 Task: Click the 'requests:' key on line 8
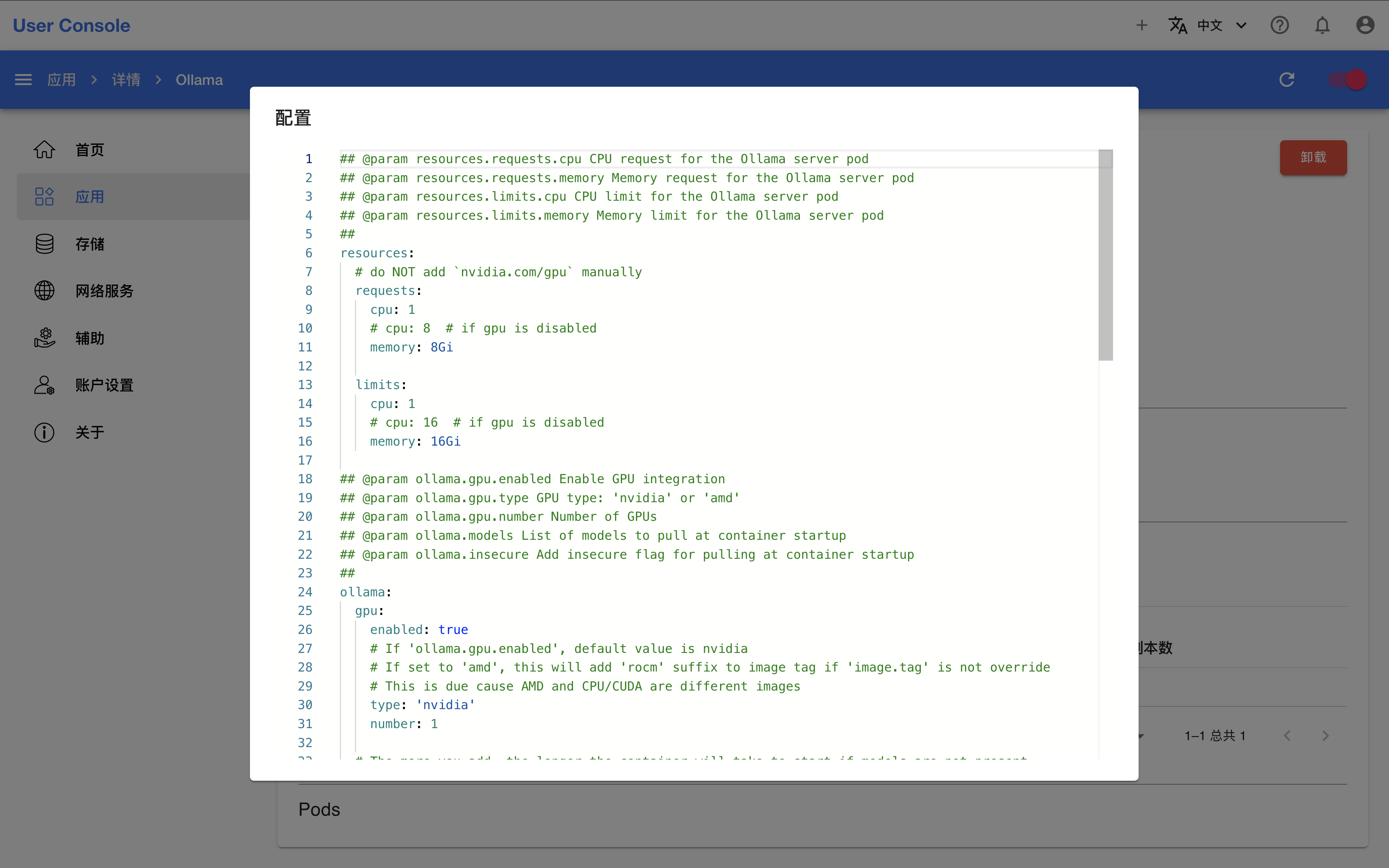pos(389,291)
